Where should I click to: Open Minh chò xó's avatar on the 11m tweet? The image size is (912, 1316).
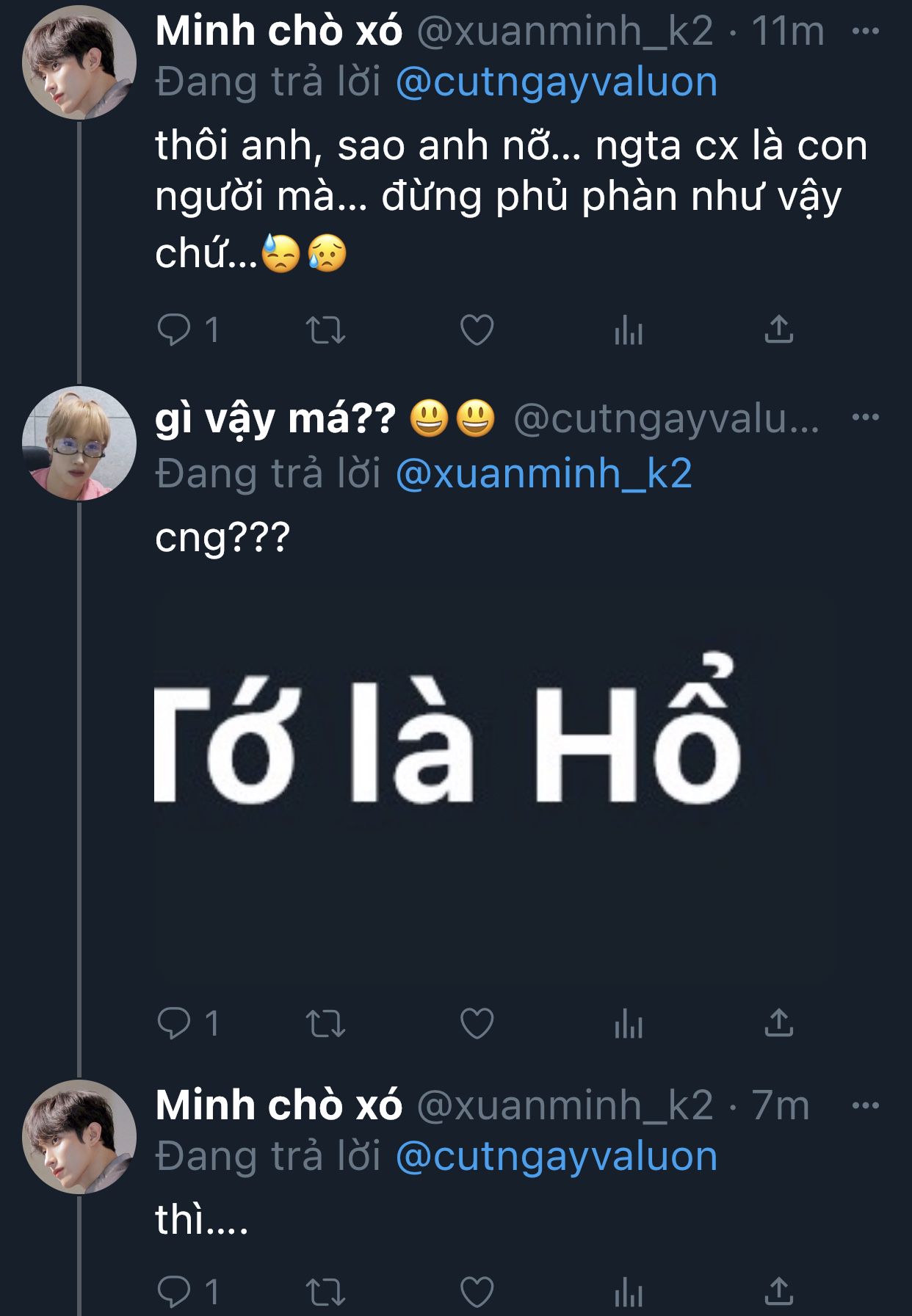[x=79, y=63]
